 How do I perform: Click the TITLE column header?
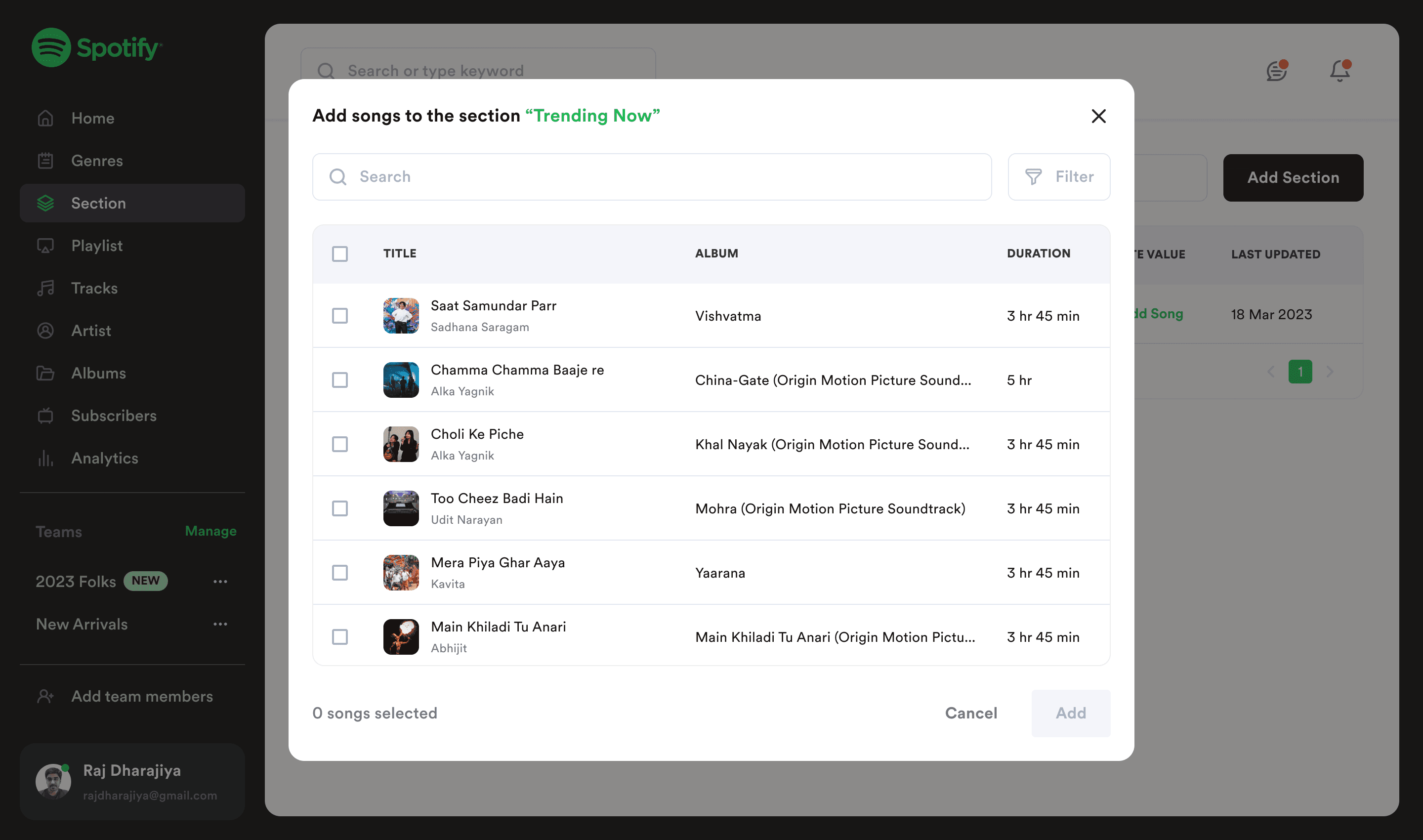click(x=400, y=253)
